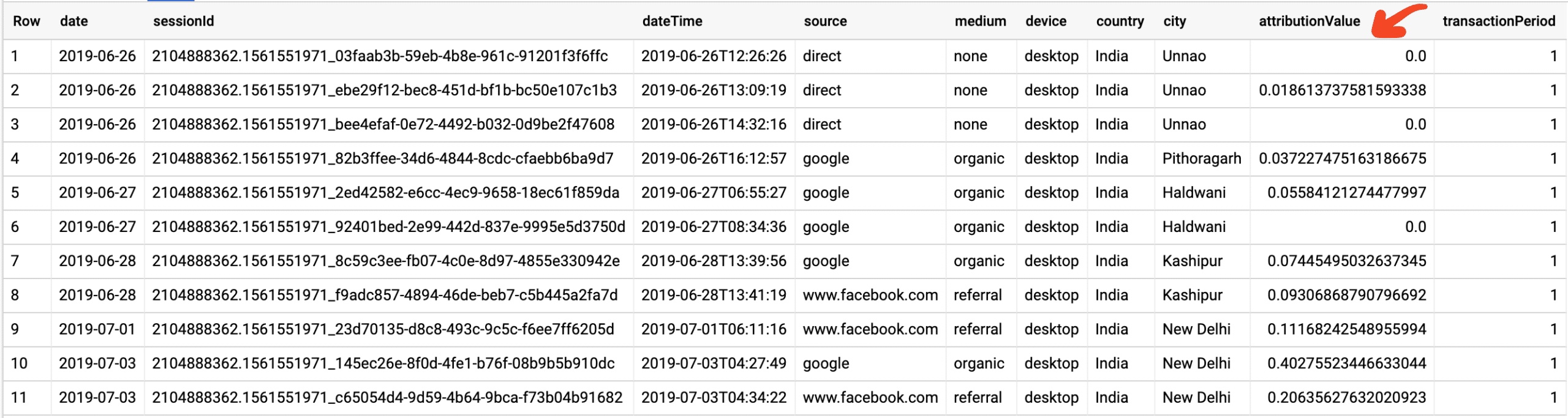Click the transactionPeriod column header

tap(1498, 21)
